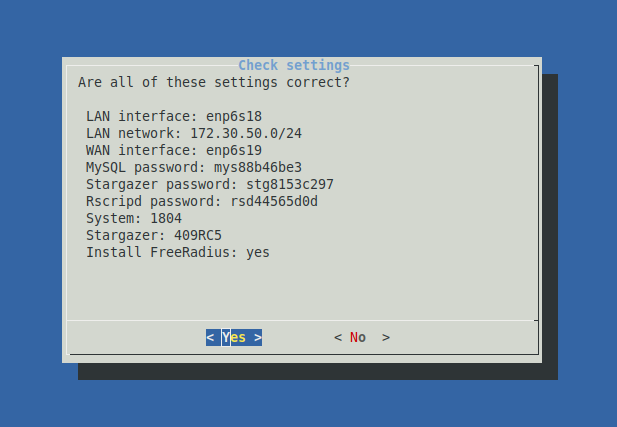Click the MySQL password value mys88b46be3
Viewport: 617px width, 427px height.
[258, 167]
